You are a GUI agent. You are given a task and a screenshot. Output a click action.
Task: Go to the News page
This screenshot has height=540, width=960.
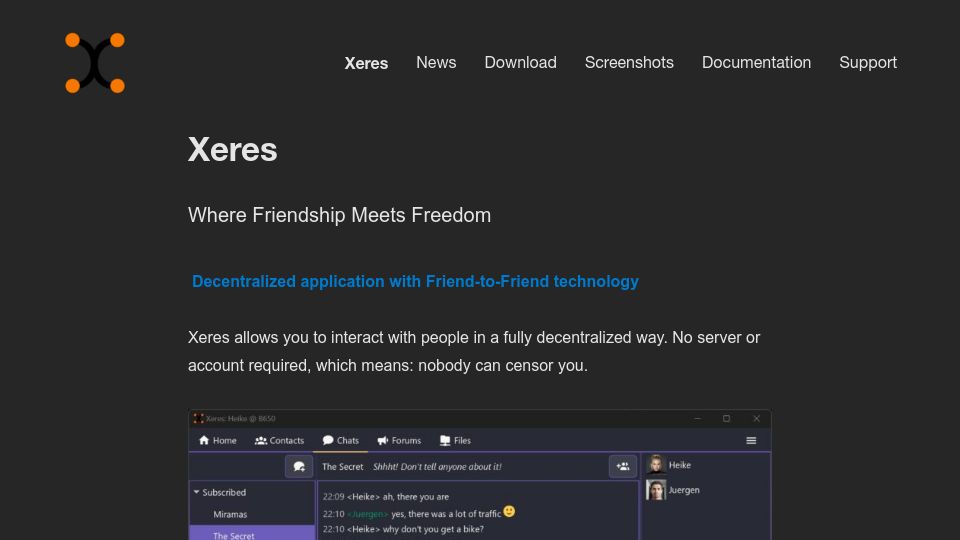coord(436,62)
